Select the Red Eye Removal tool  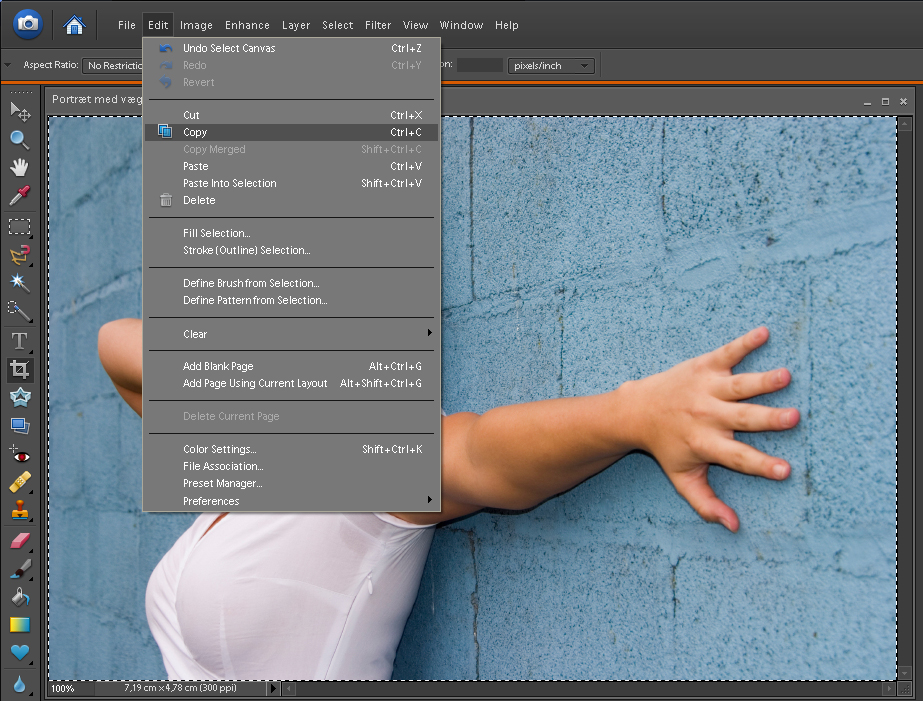point(19,454)
